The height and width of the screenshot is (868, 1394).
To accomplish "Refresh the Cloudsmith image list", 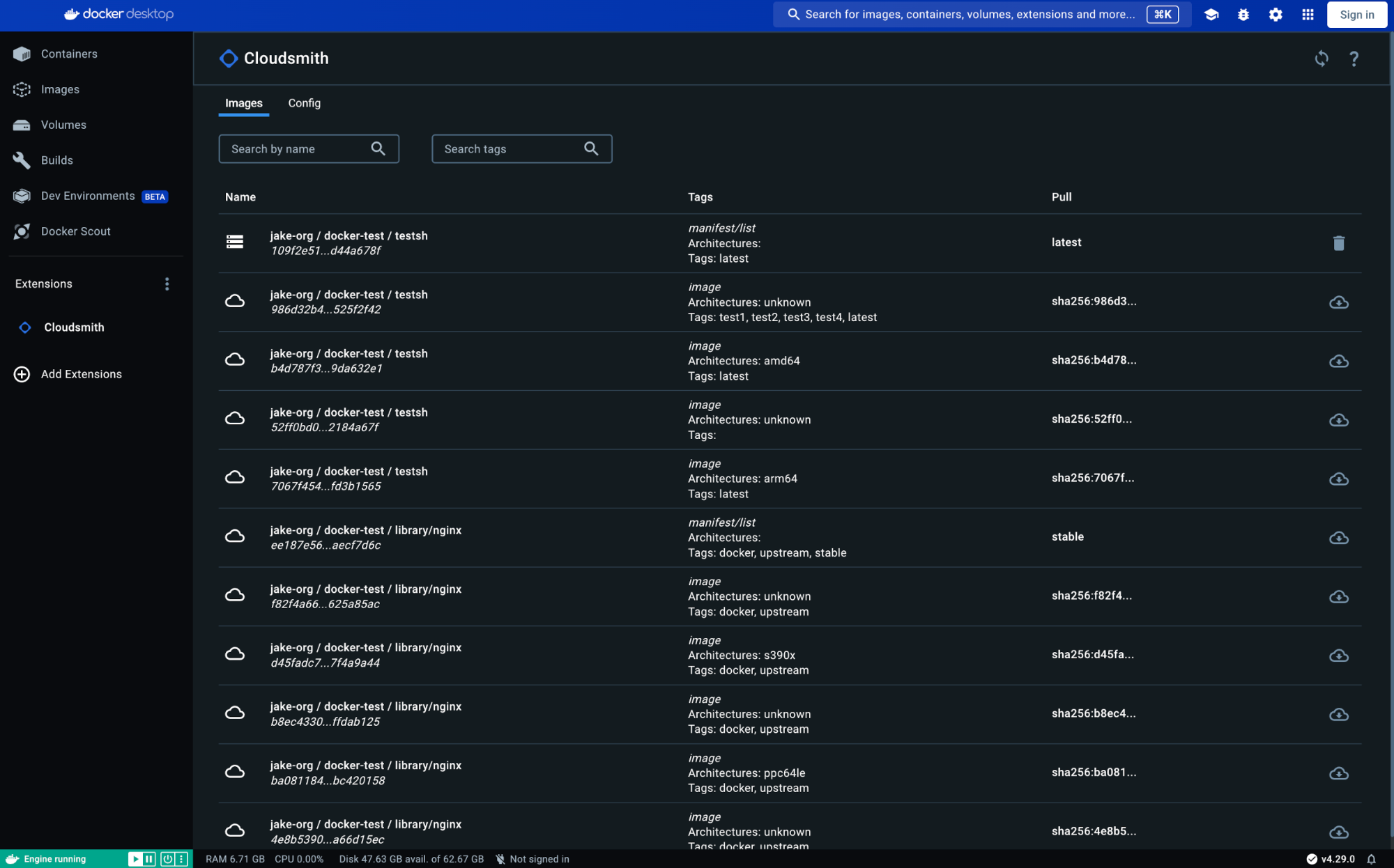I will (x=1322, y=59).
